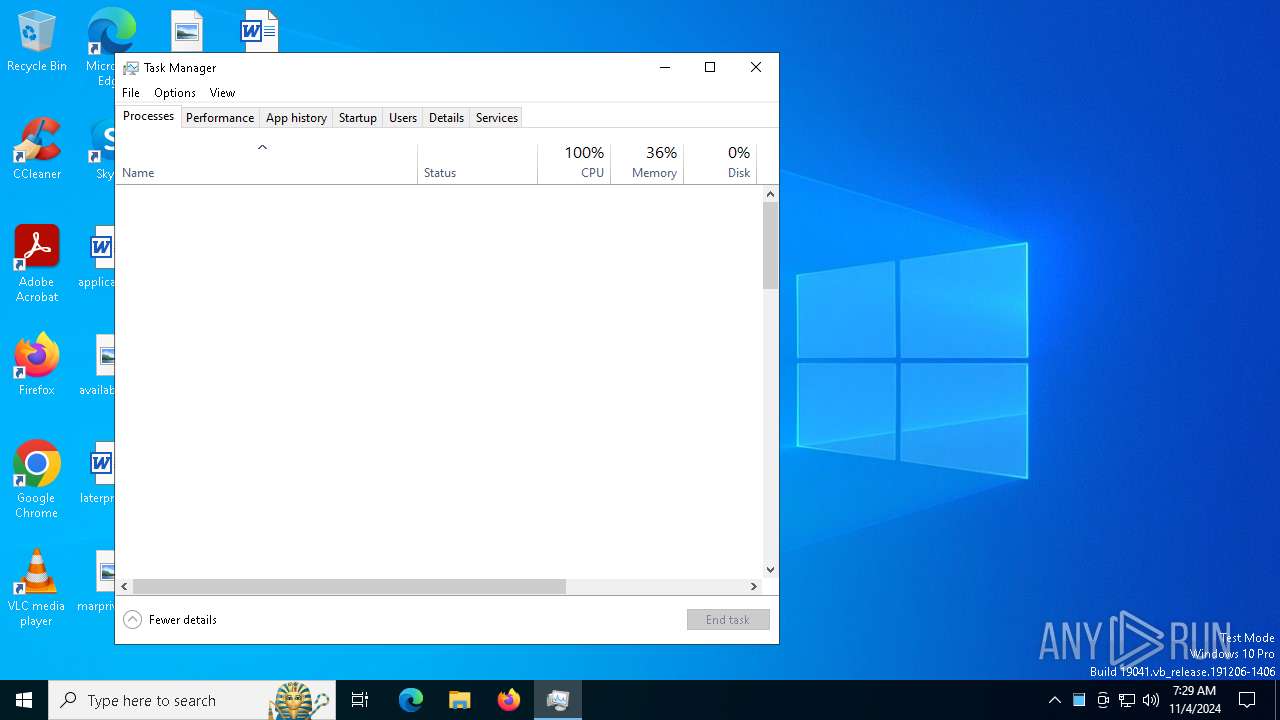1280x720 pixels.
Task: Click the vertical scrollbar thumb
Action: coord(770,246)
